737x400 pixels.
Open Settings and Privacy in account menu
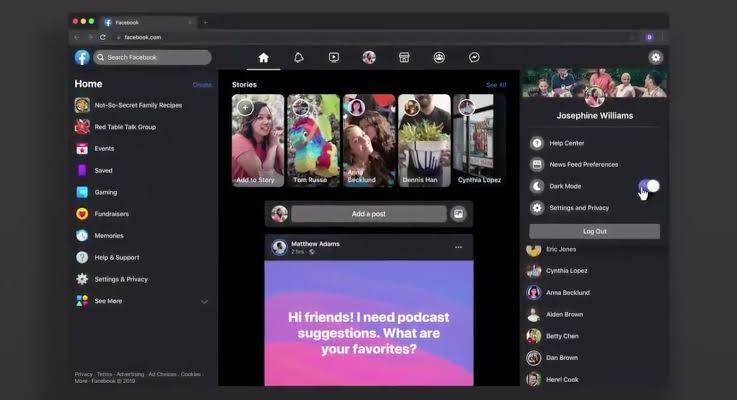pyautogui.click(x=578, y=208)
